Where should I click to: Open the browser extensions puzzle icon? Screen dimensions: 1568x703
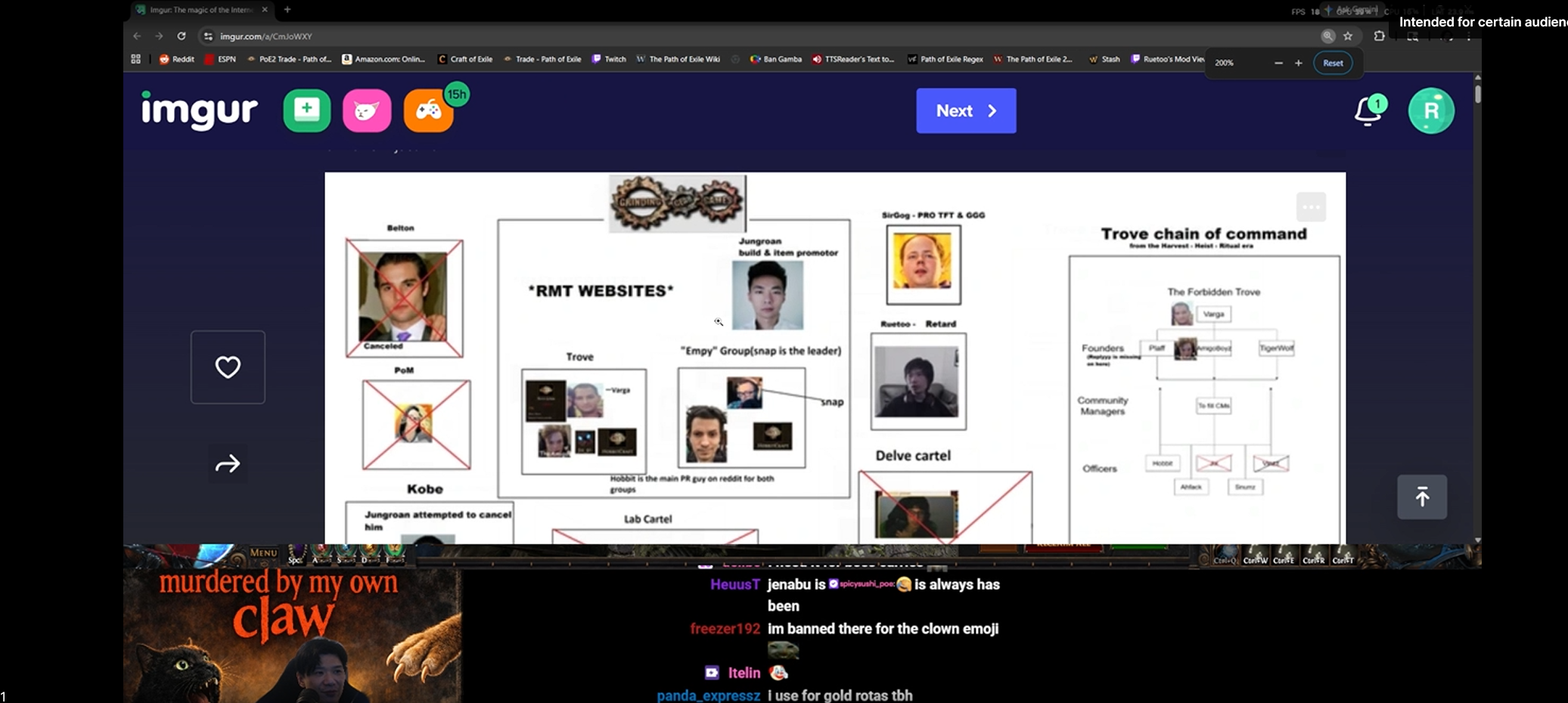1380,36
